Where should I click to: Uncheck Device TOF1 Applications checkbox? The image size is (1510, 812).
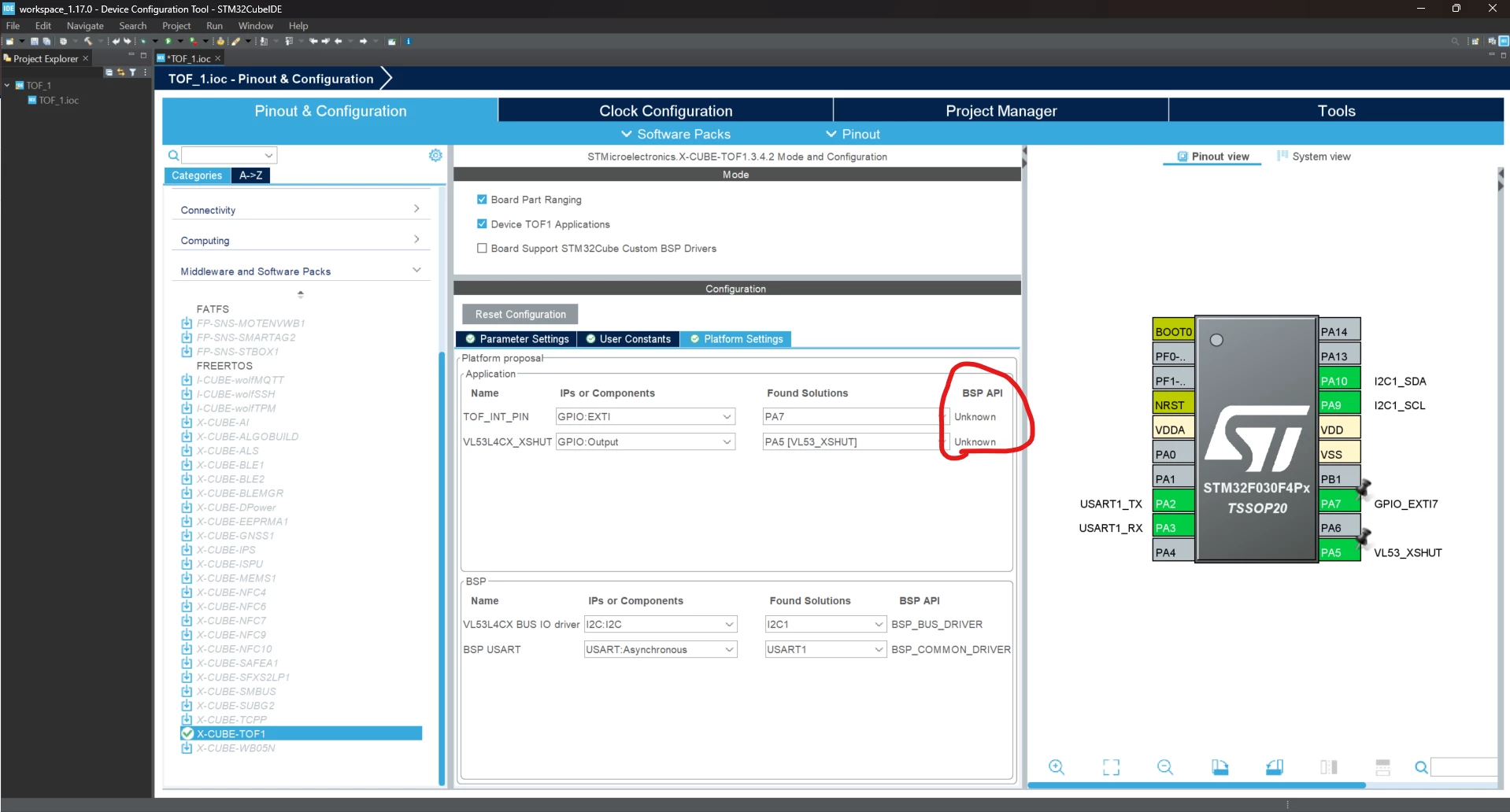(482, 224)
